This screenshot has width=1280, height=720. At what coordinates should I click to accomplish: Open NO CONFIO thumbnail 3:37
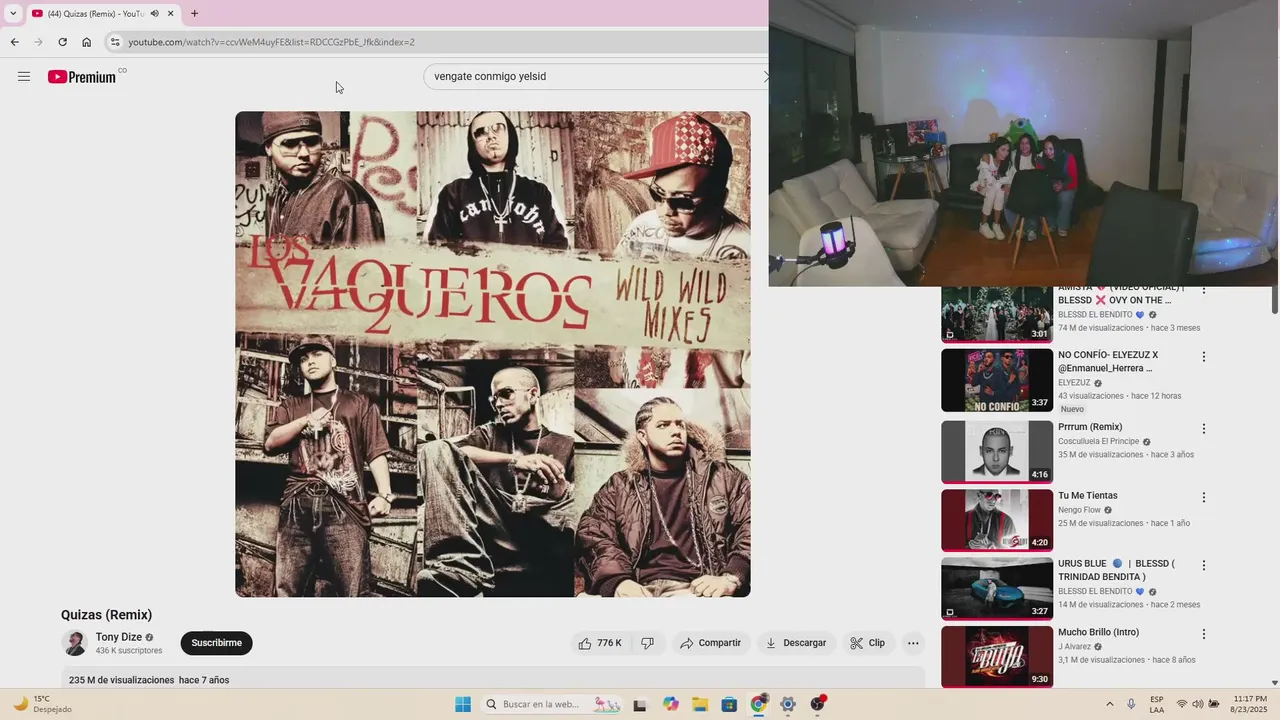tap(997, 380)
